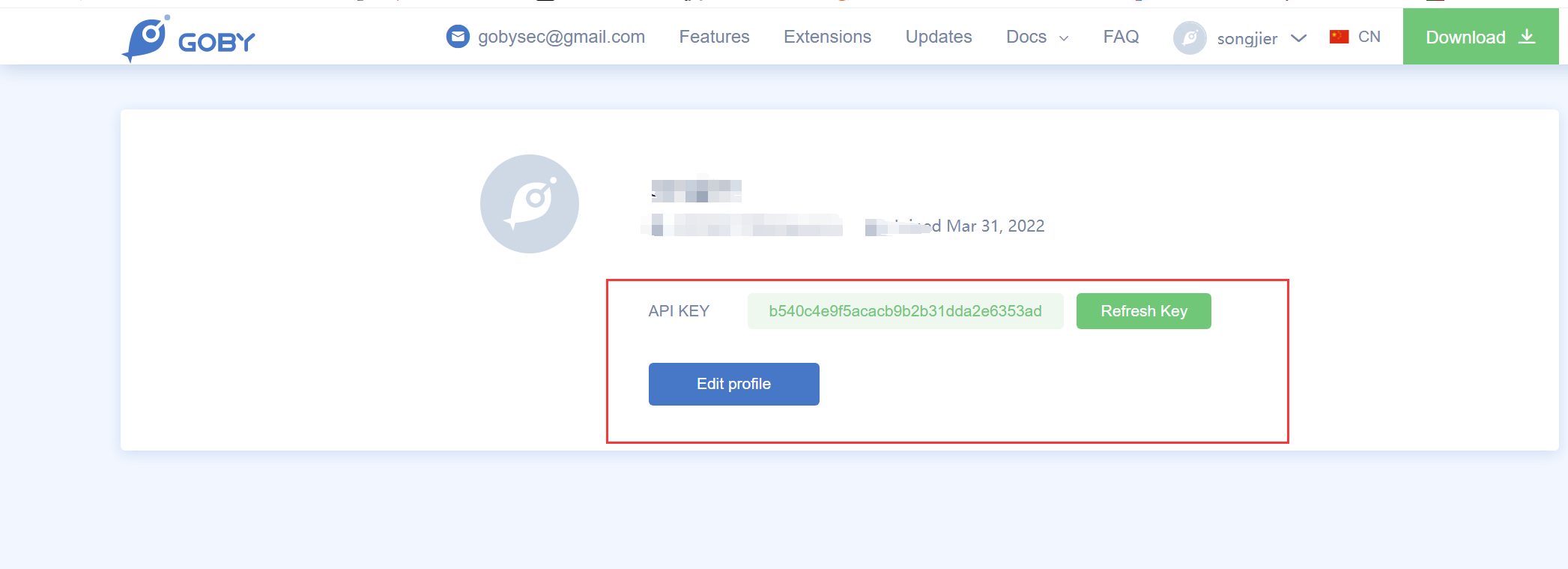Click the download arrow icon
Viewport: 1568px width, 569px height.
point(1527,37)
